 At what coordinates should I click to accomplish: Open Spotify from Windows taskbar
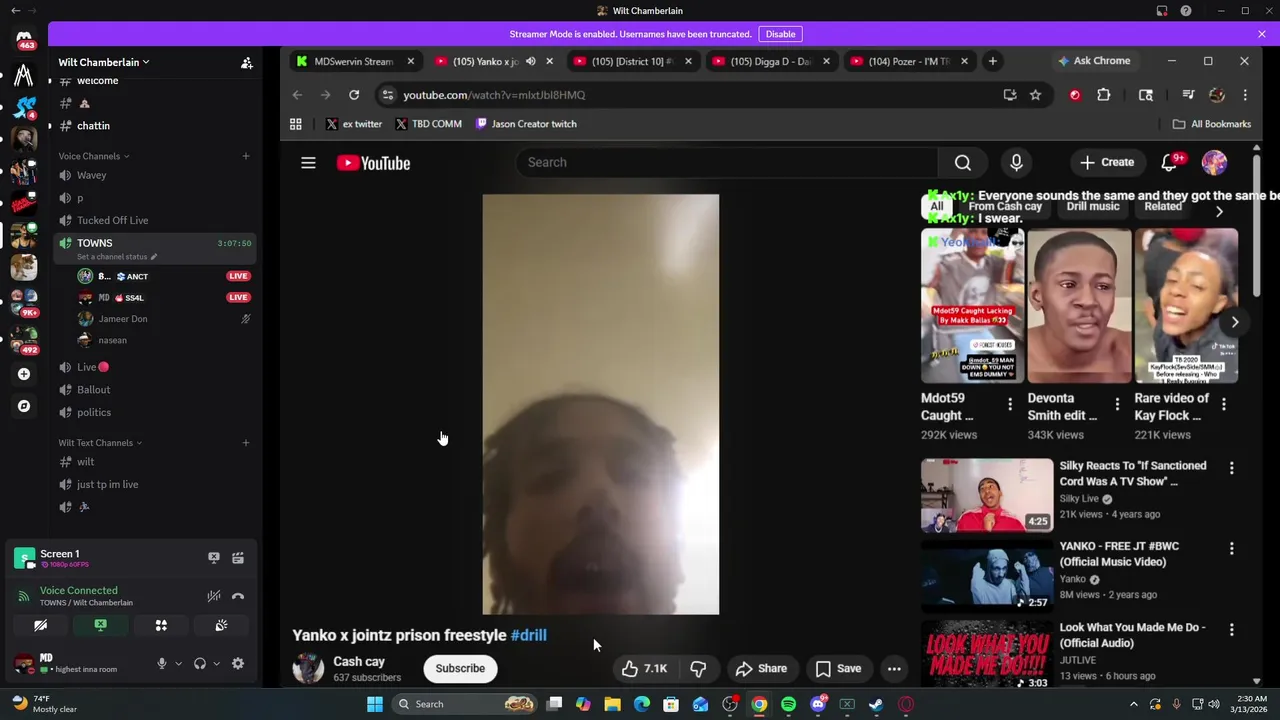tap(788, 704)
